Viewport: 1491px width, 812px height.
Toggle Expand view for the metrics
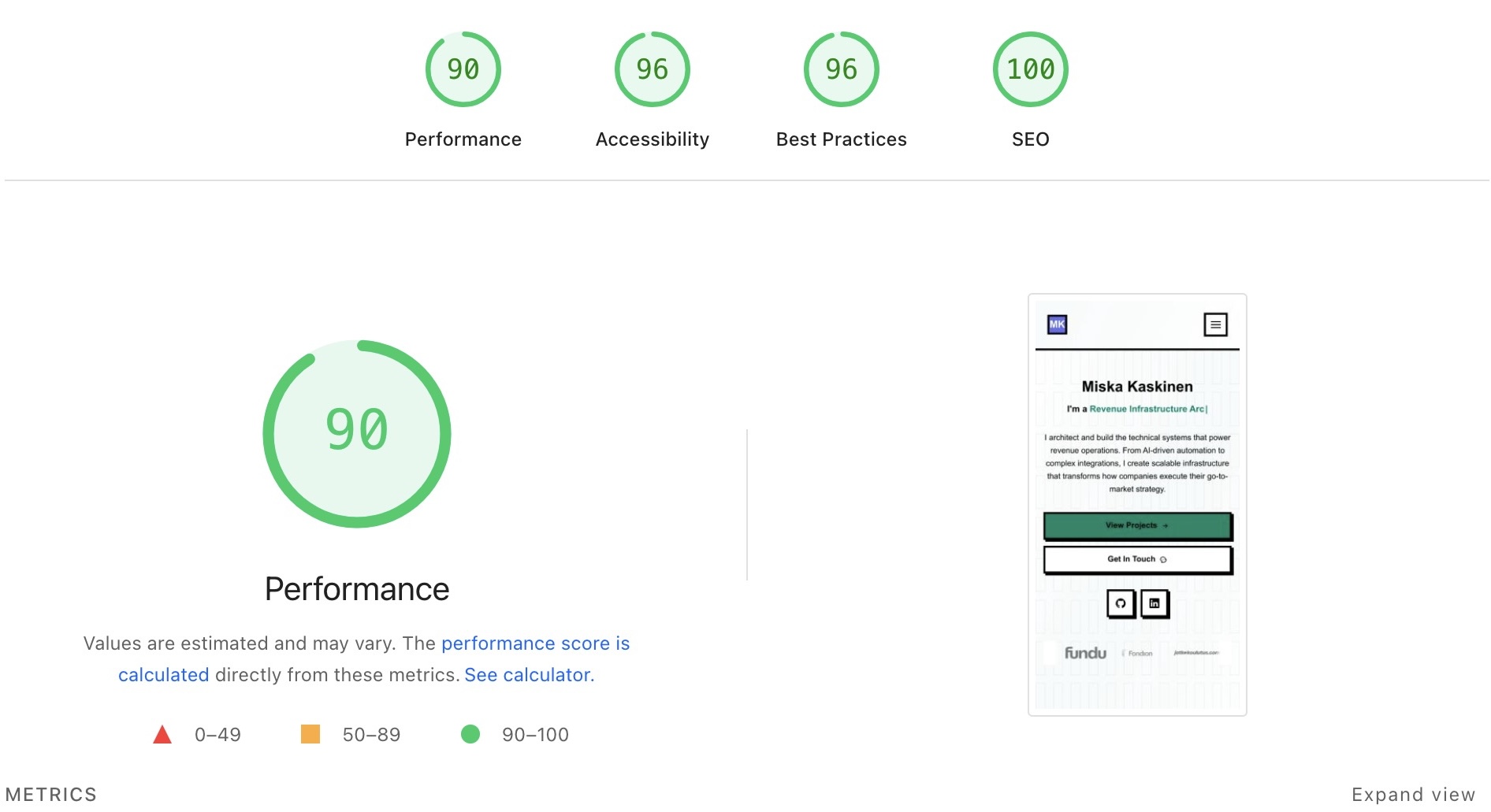(1413, 795)
